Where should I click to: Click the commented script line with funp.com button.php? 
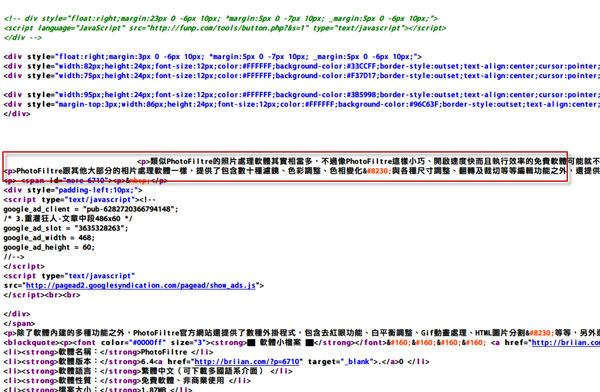225,28
